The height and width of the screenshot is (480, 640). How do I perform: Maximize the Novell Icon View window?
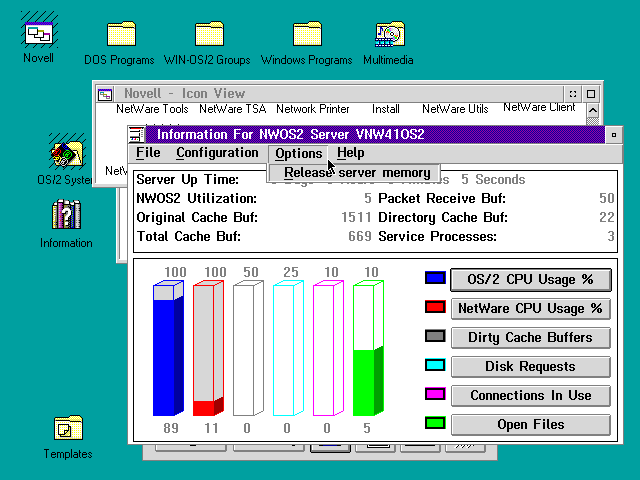591,94
